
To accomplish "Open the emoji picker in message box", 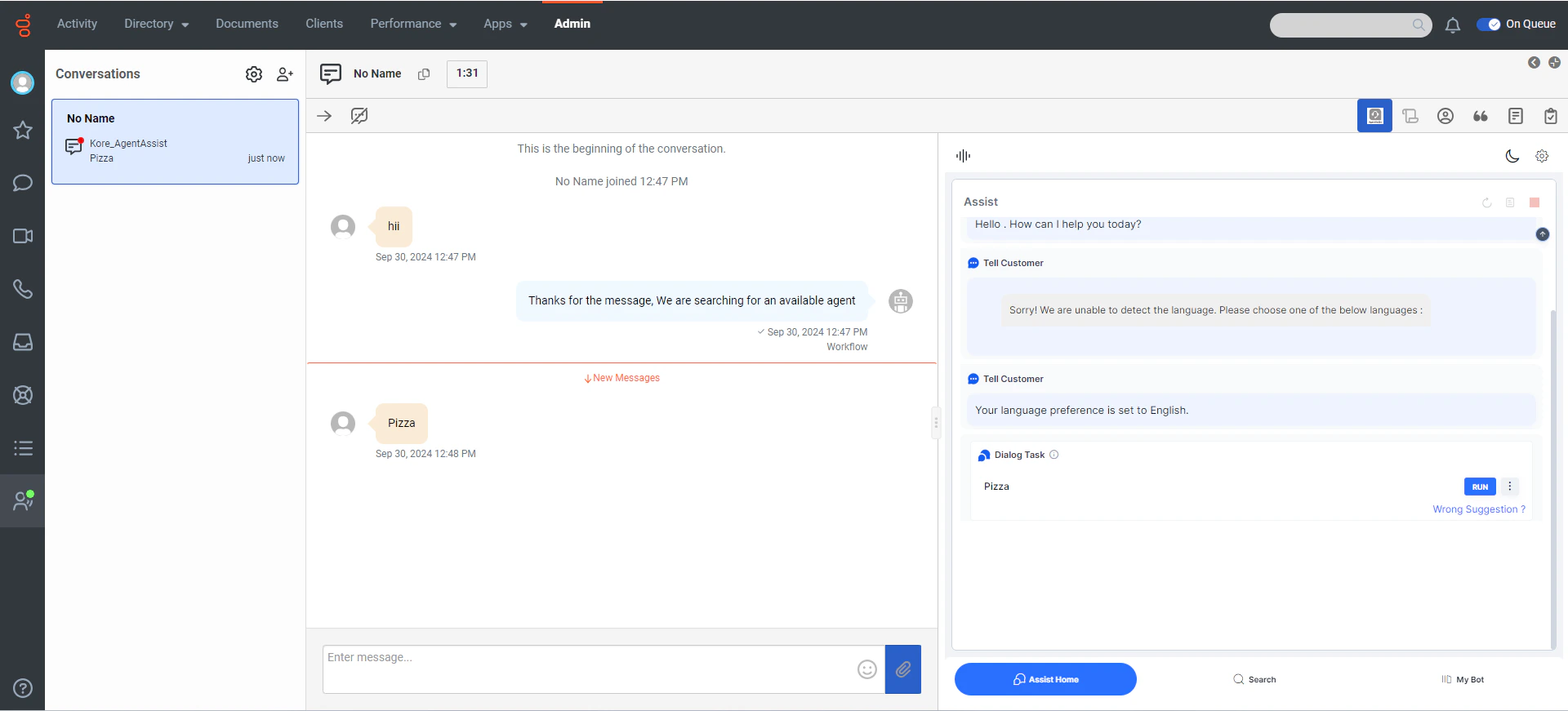I will coord(867,669).
